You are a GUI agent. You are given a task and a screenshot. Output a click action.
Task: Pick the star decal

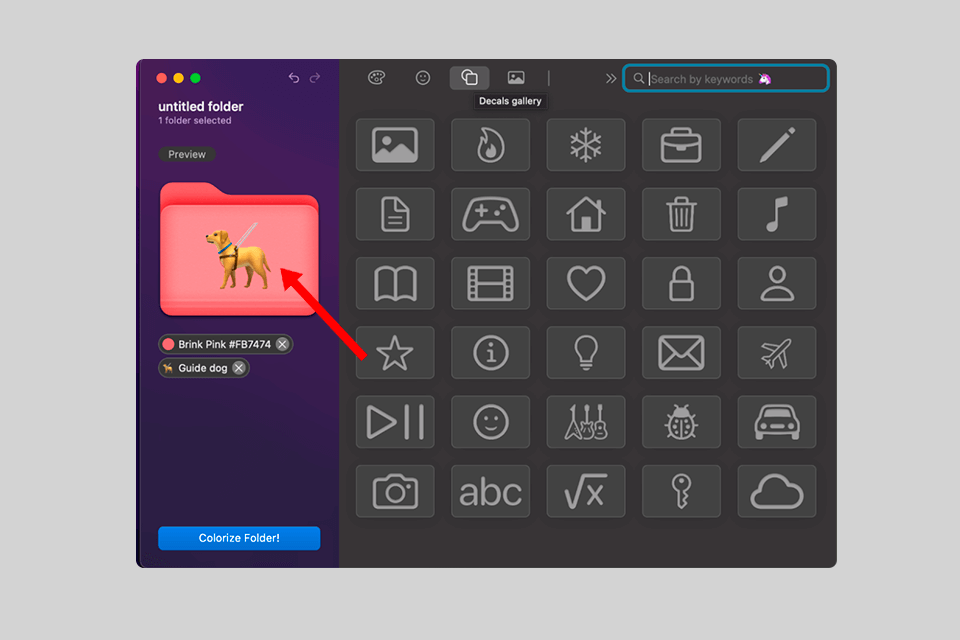tap(395, 352)
